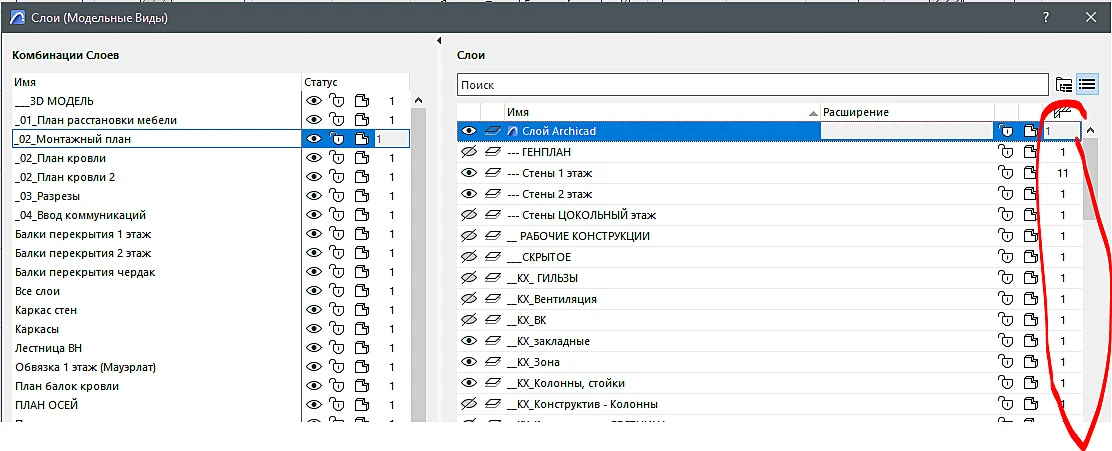Click eye status icon of _02_План кровли combination
Screen dimensions: 1112x451
[314, 158]
